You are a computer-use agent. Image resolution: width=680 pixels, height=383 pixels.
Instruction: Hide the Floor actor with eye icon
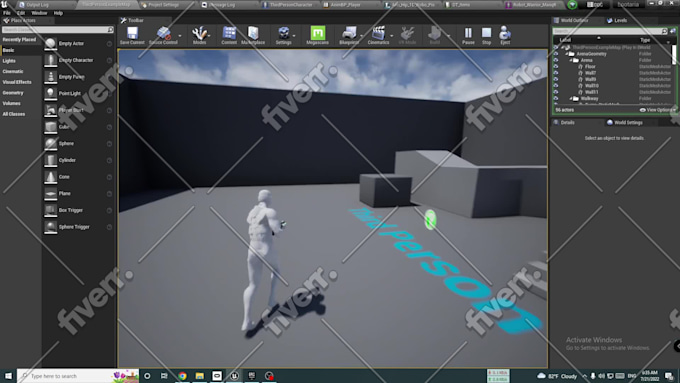click(x=556, y=67)
